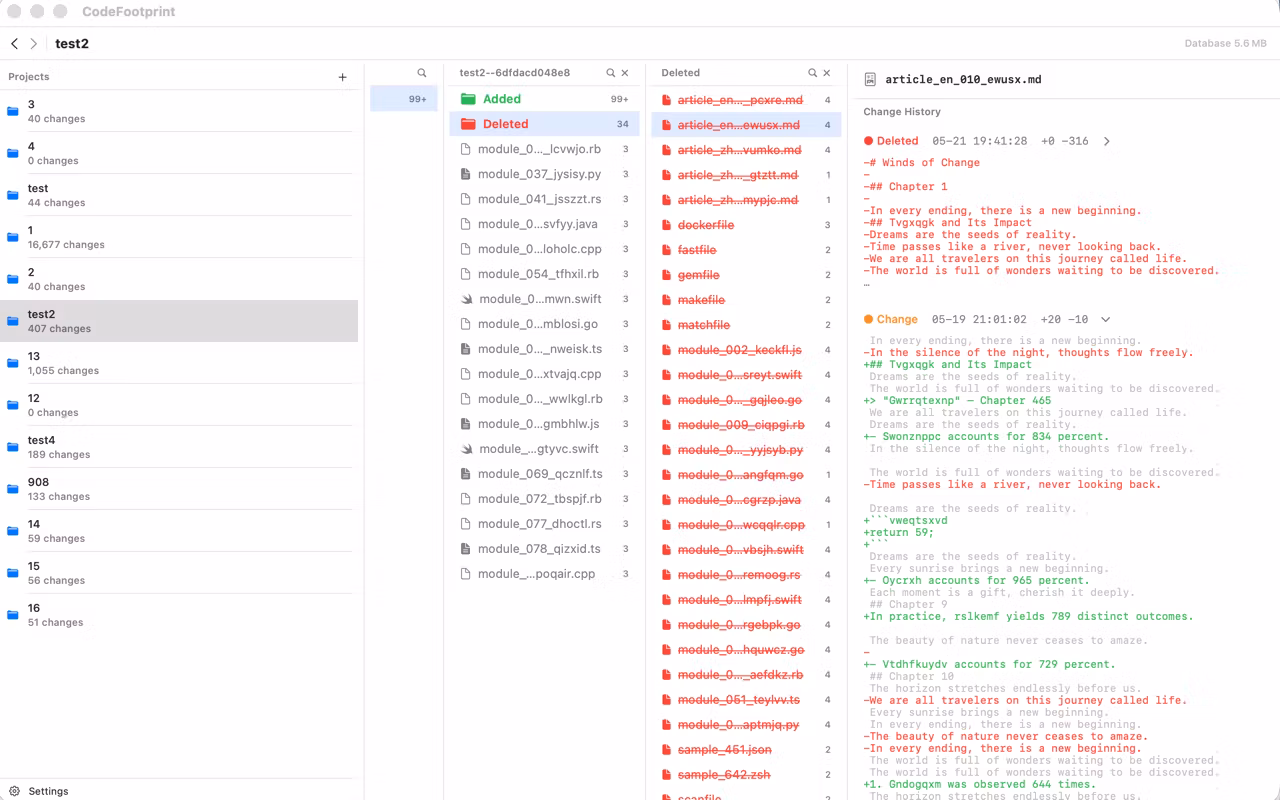Viewport: 1280px width, 800px height.
Task: Select file module_078_qizxid.ts
Action: (545, 549)
